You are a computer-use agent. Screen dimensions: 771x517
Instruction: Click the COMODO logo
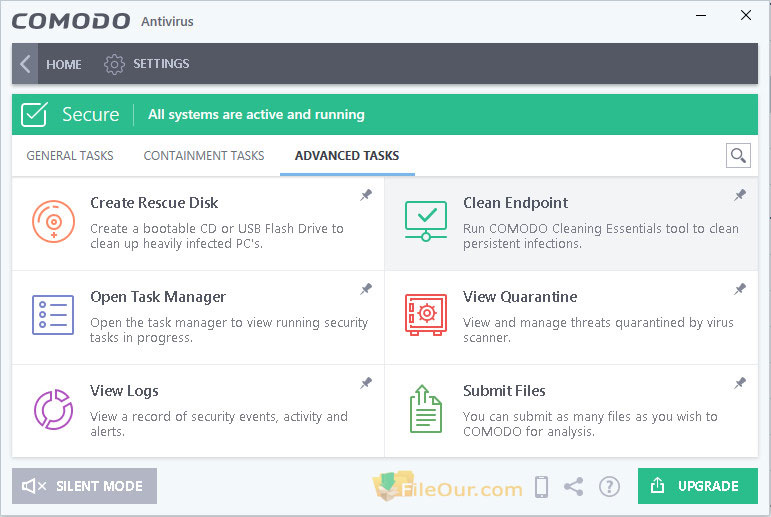point(71,21)
